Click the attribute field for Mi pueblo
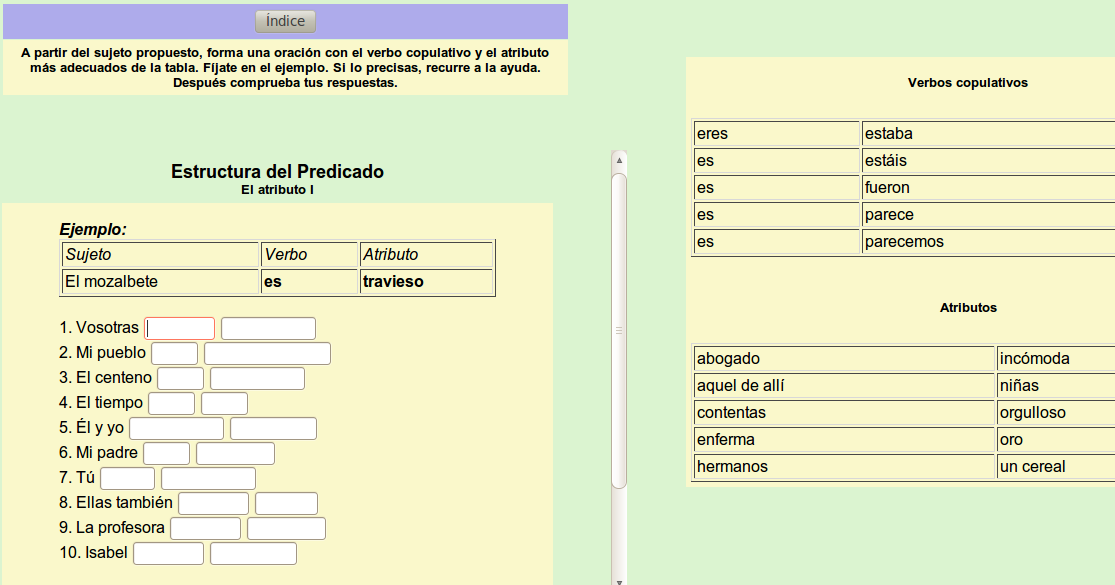1115x585 pixels. coord(267,352)
